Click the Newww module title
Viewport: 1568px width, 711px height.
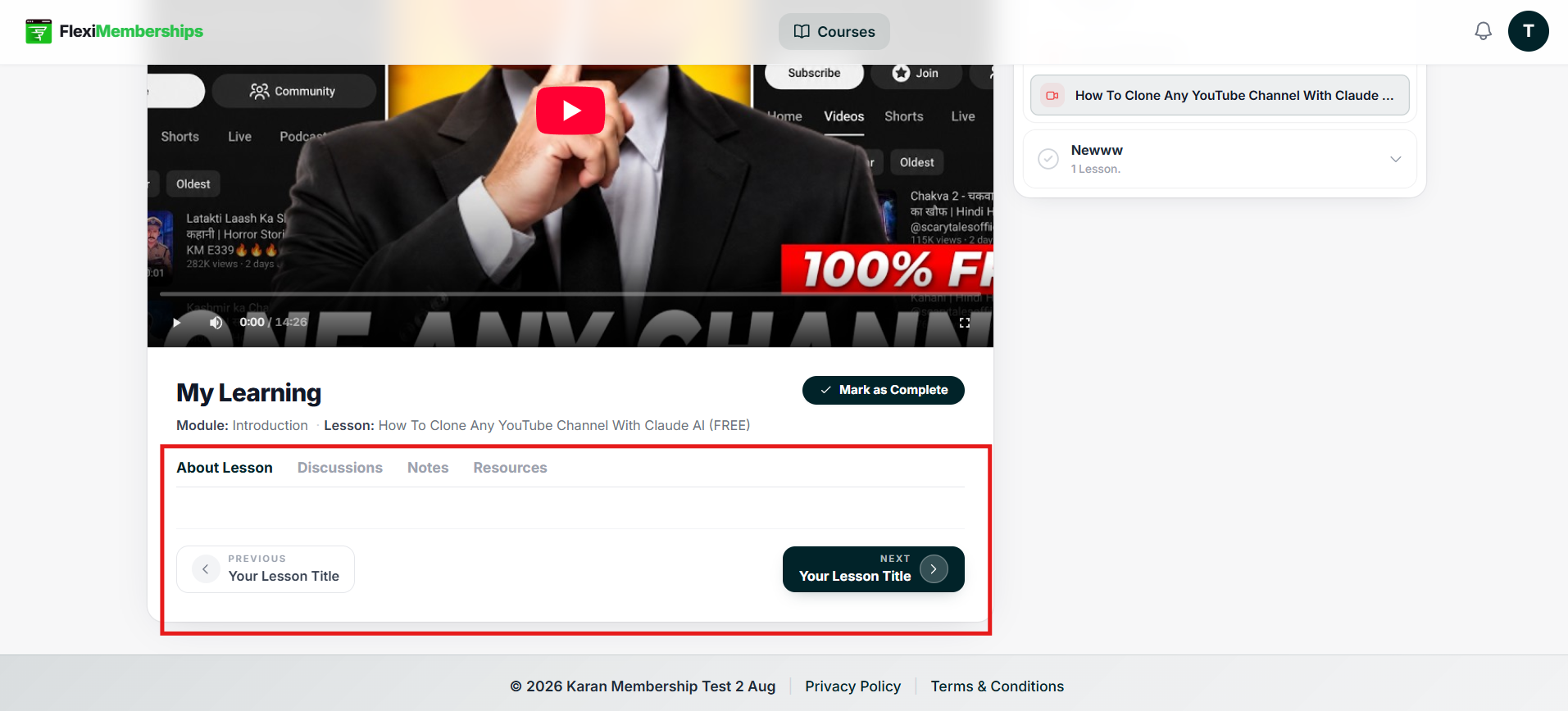(x=1097, y=150)
